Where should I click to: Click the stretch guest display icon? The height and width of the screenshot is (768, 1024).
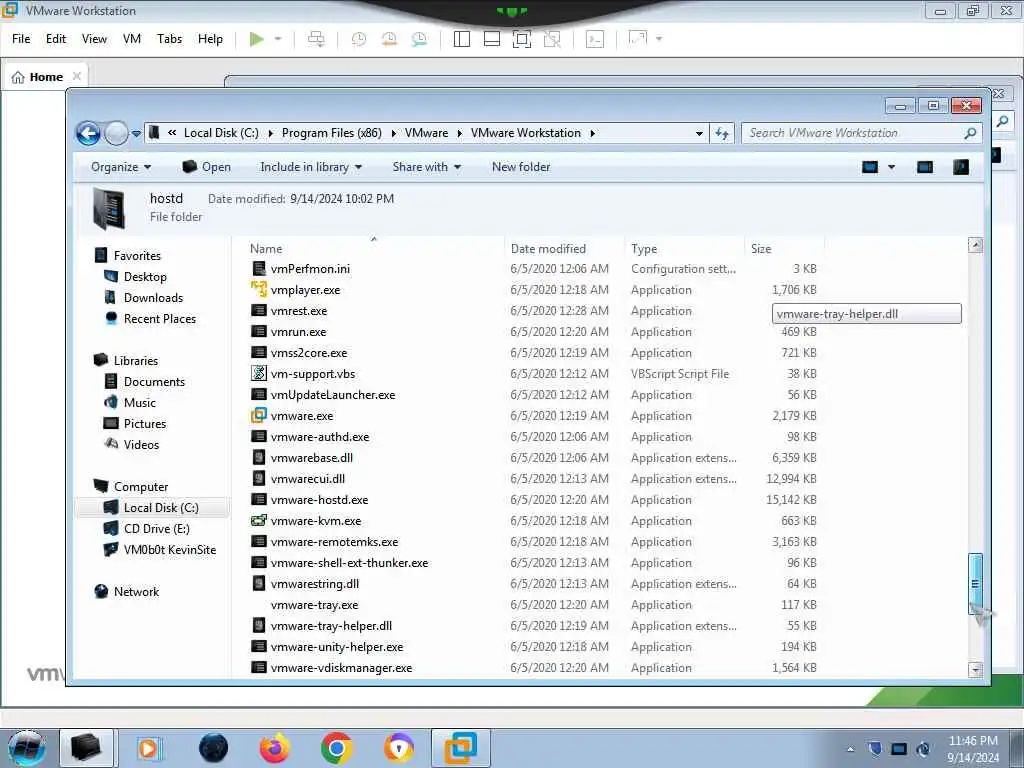click(x=637, y=39)
